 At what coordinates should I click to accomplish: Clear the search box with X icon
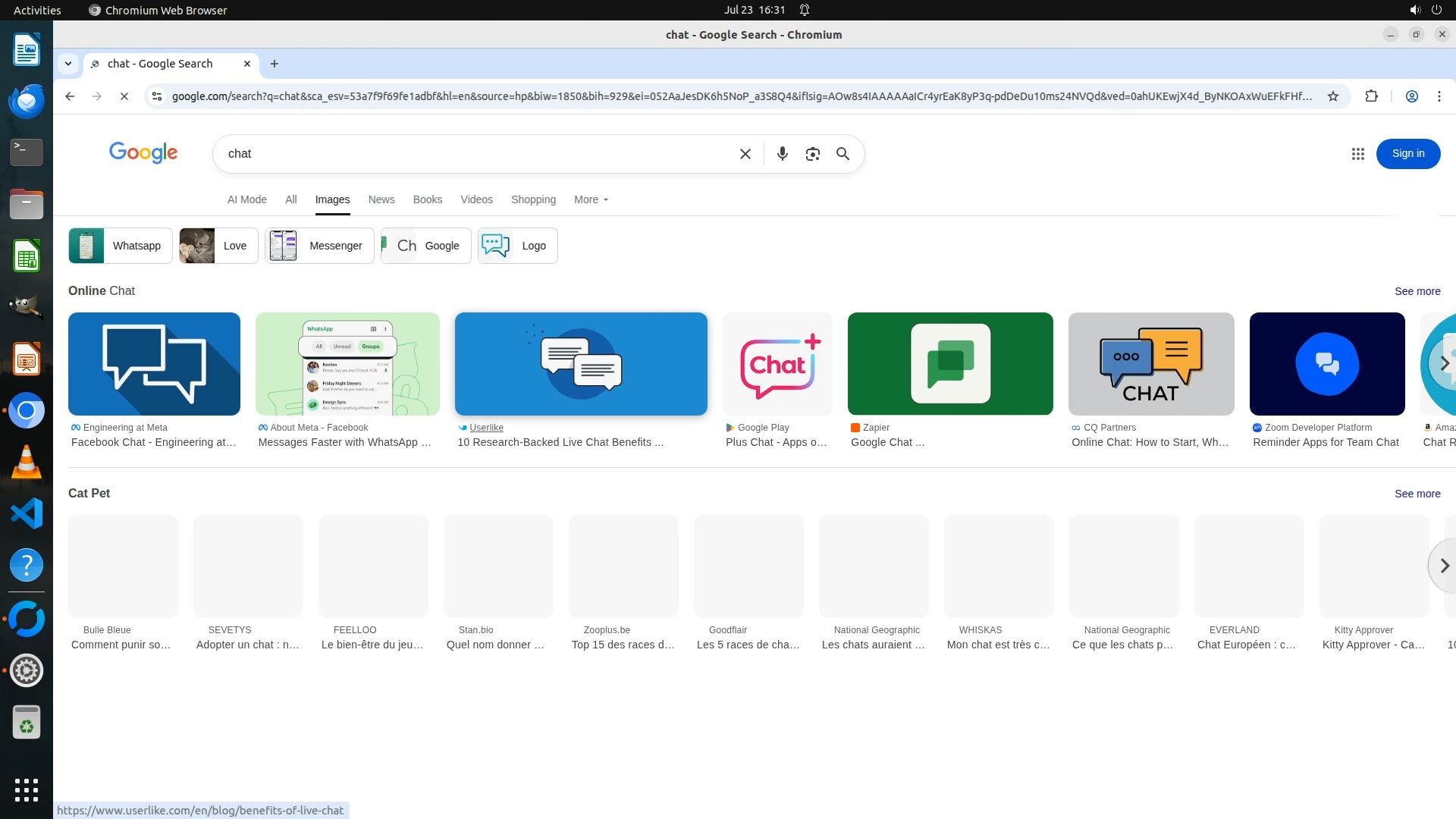745,154
